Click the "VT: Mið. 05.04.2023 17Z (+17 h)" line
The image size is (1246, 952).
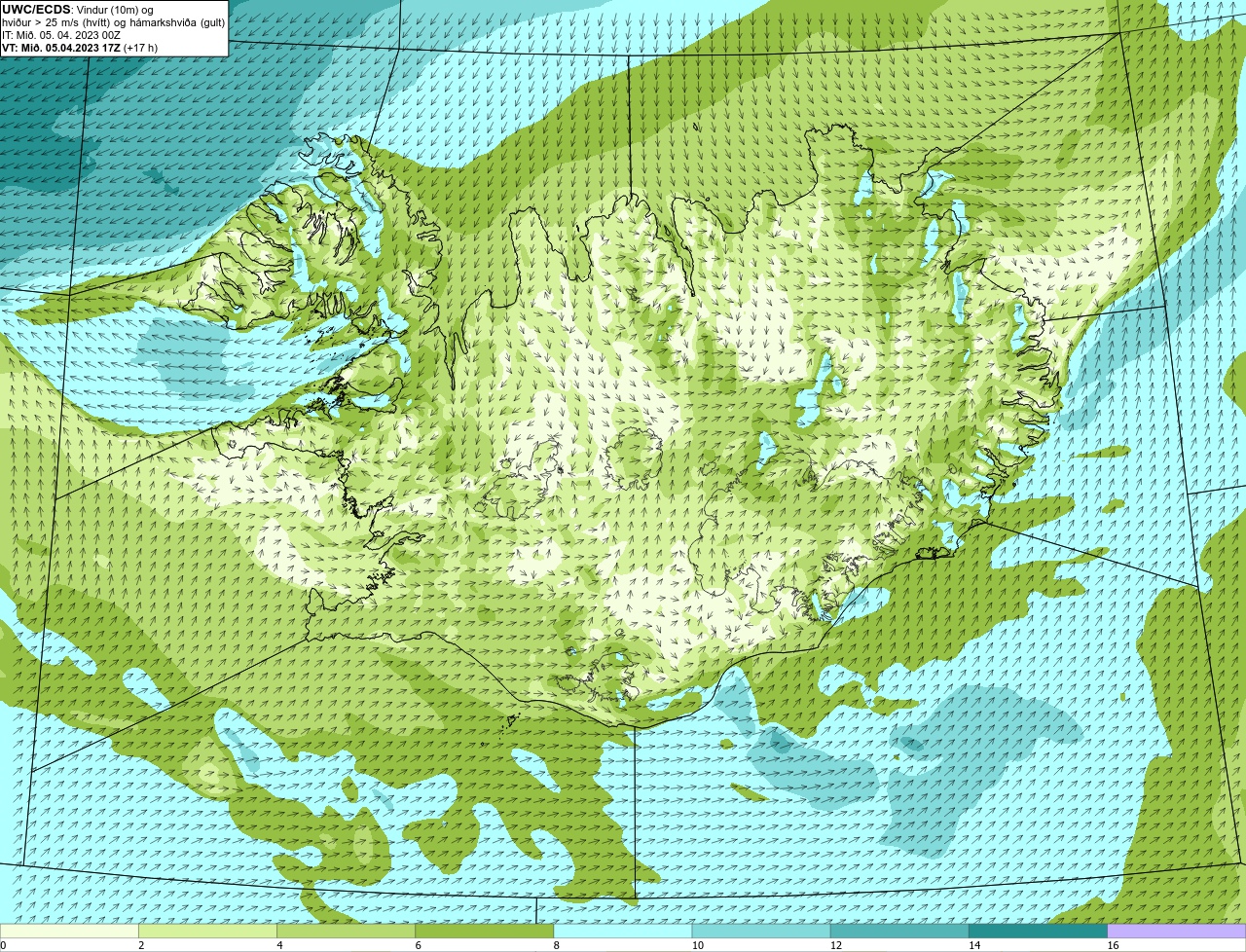(80, 48)
